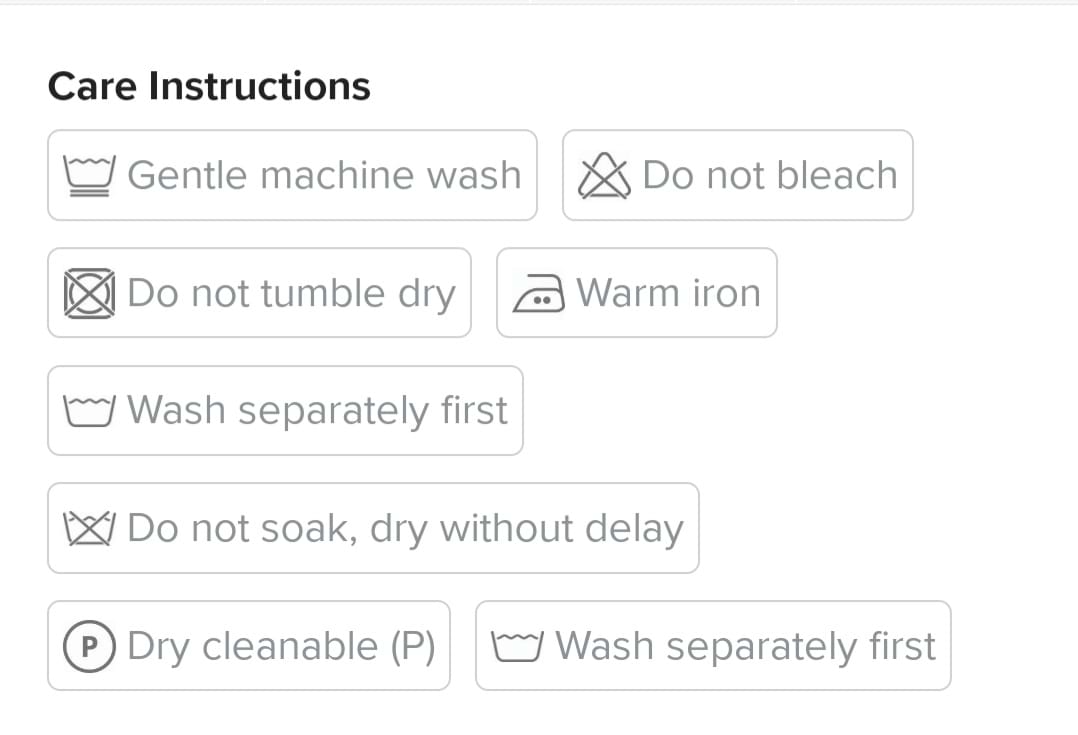This screenshot has width=1078, height=735.
Task: Click wash tub icon beside Warm iron row below
Action: coord(90,411)
